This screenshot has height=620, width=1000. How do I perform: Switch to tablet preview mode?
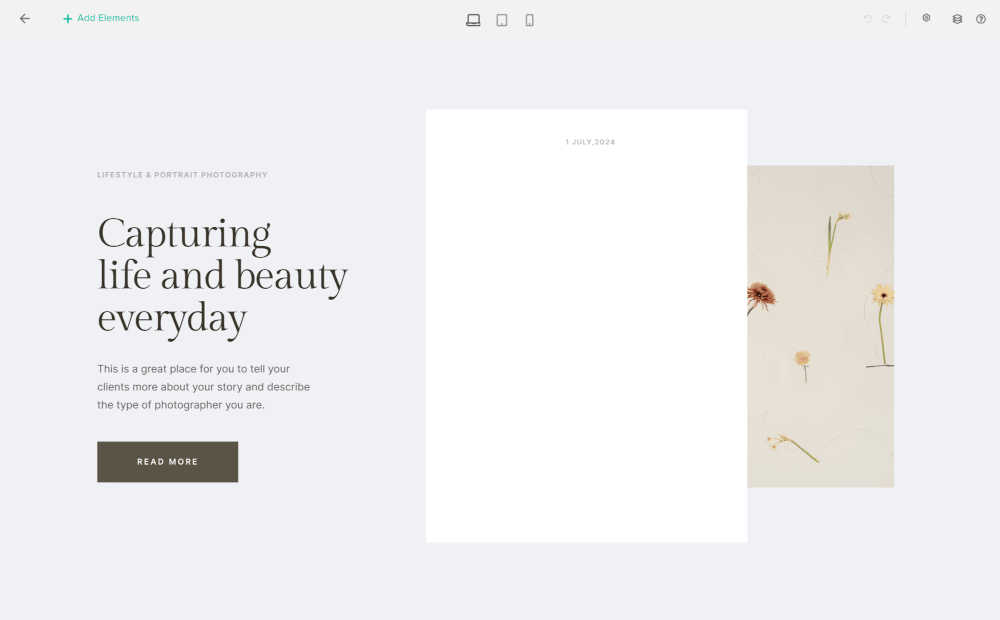tap(502, 20)
